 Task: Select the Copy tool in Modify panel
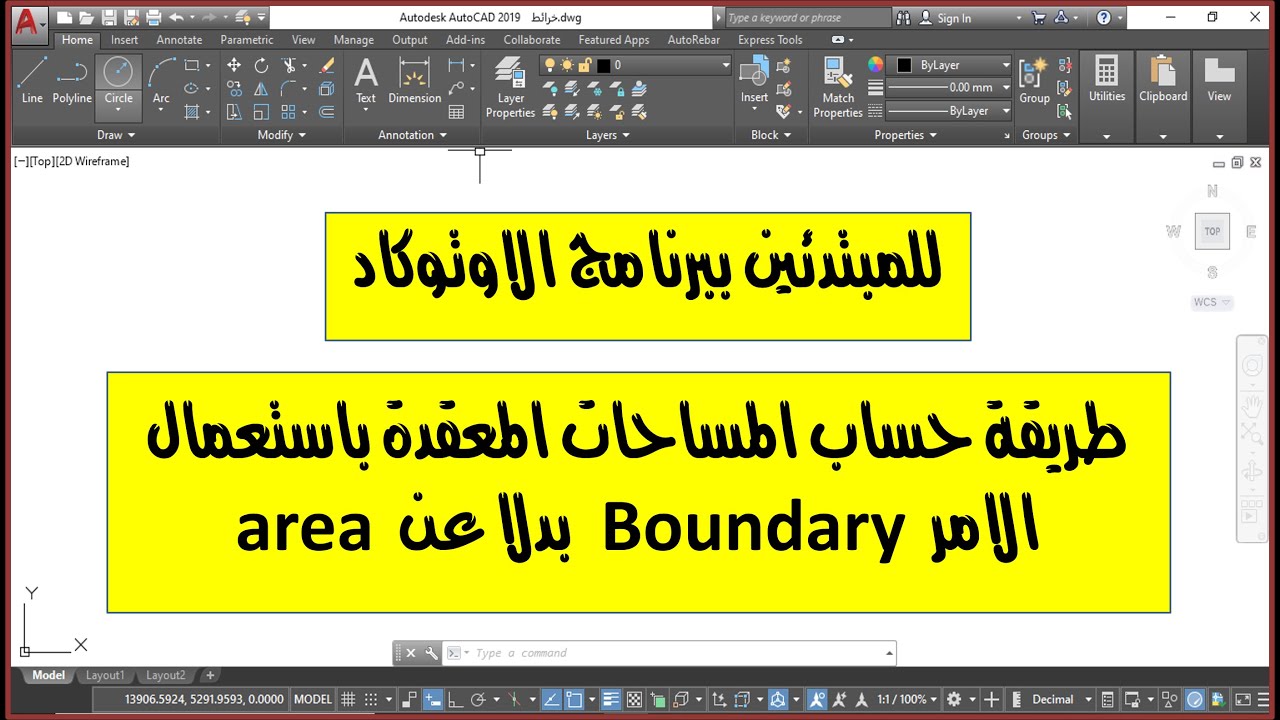click(234, 88)
